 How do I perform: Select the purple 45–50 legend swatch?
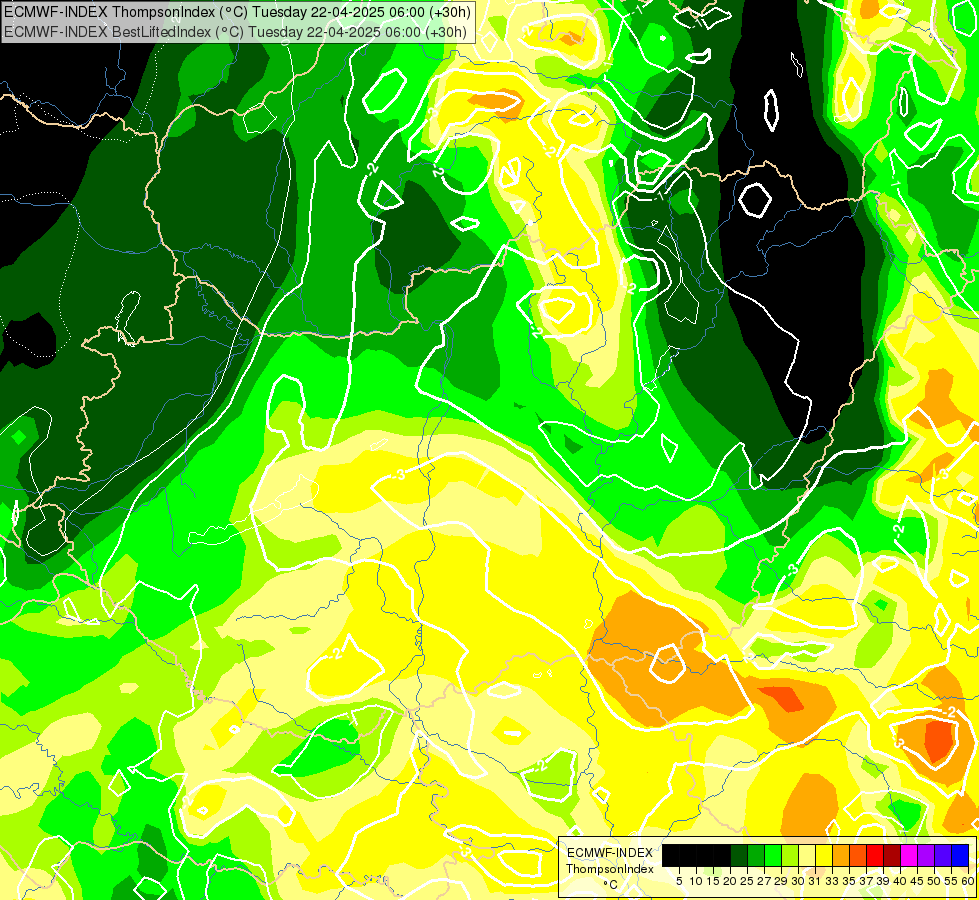[926, 855]
